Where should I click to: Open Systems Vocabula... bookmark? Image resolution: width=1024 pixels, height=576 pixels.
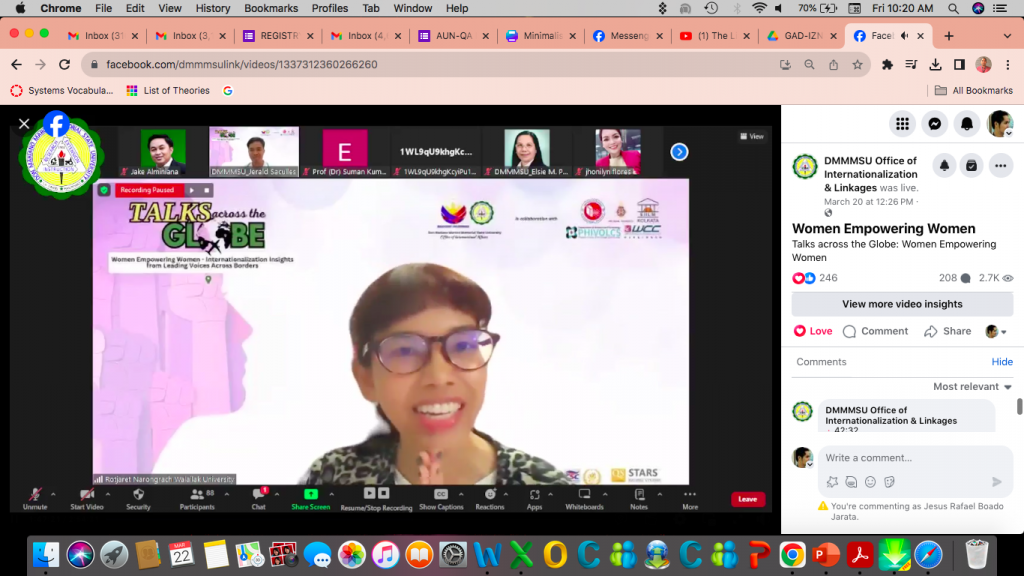tap(61, 91)
